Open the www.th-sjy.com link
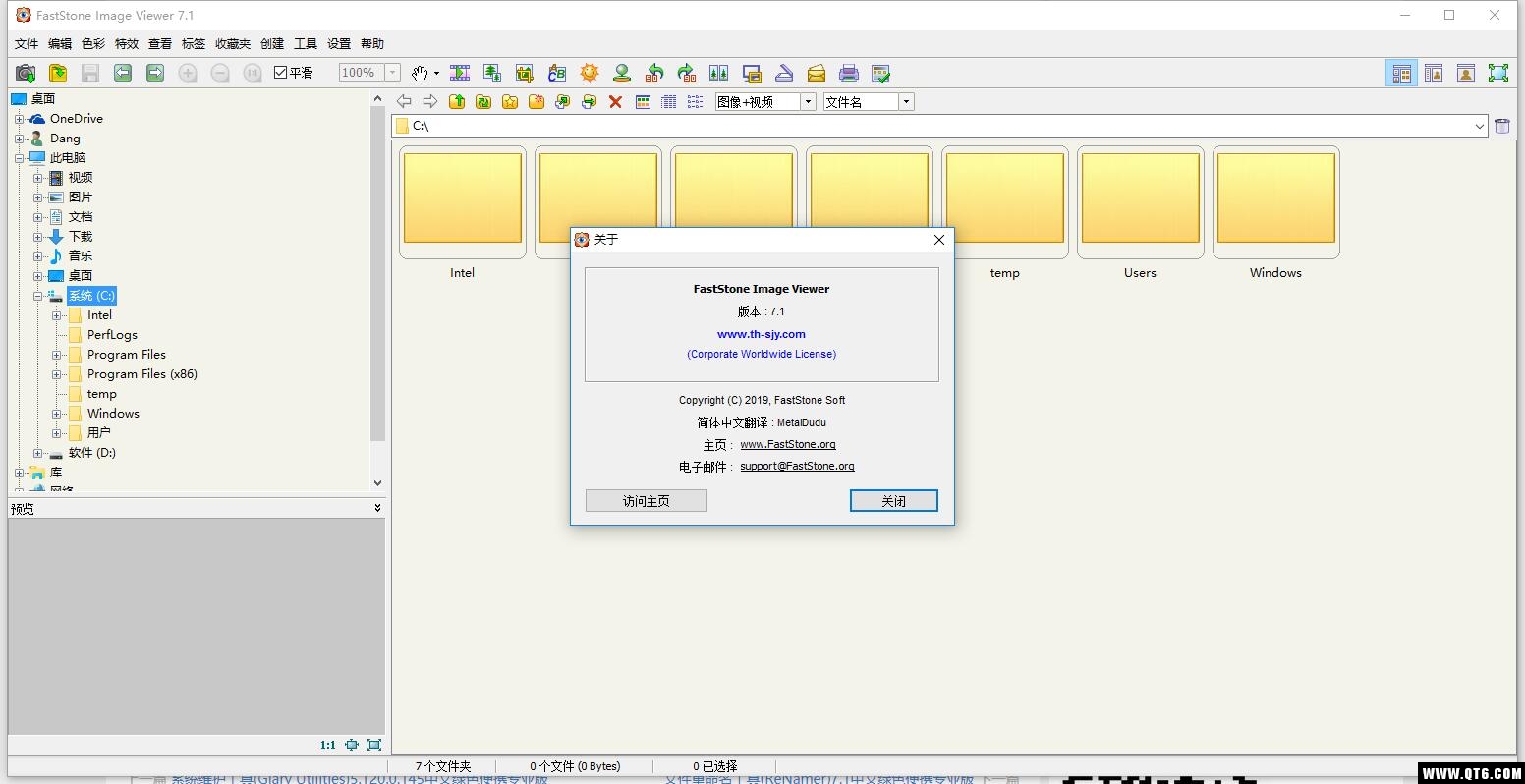This screenshot has height=784, width=1525. click(762, 334)
